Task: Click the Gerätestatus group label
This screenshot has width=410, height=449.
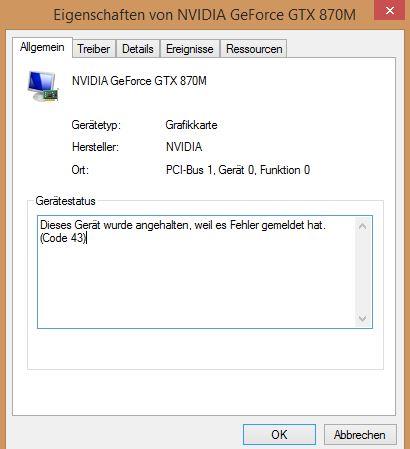Action: [x=65, y=201]
